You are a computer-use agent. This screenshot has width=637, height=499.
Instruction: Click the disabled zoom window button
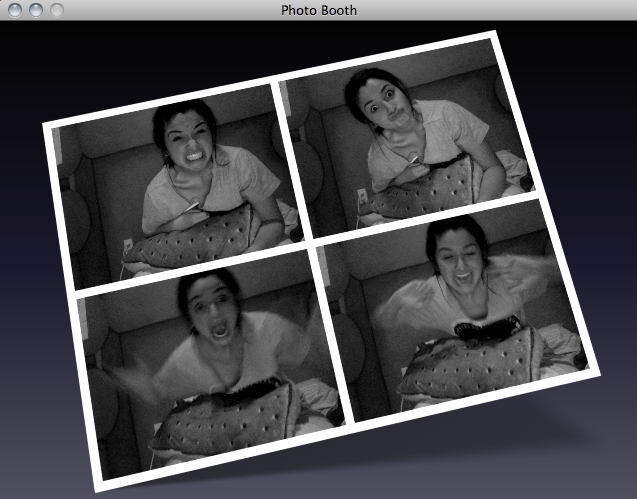[x=56, y=10]
